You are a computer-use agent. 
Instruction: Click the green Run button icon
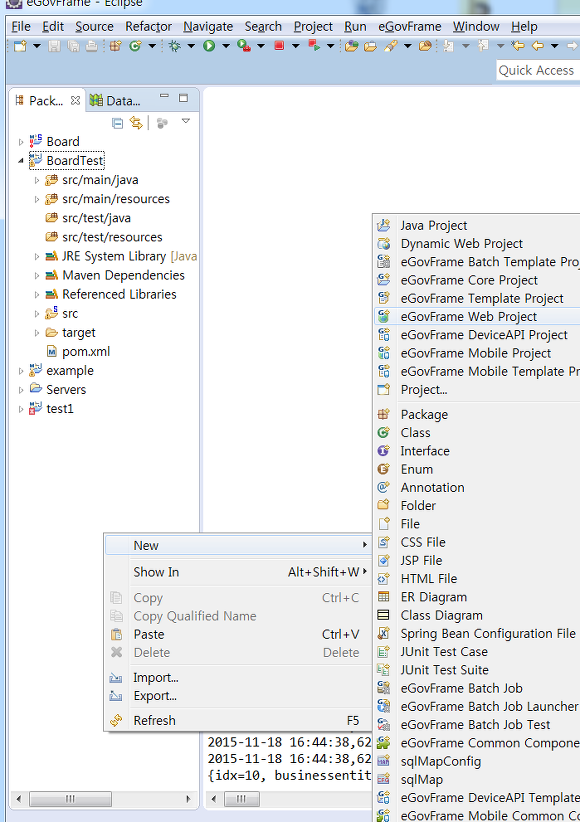click(x=209, y=46)
